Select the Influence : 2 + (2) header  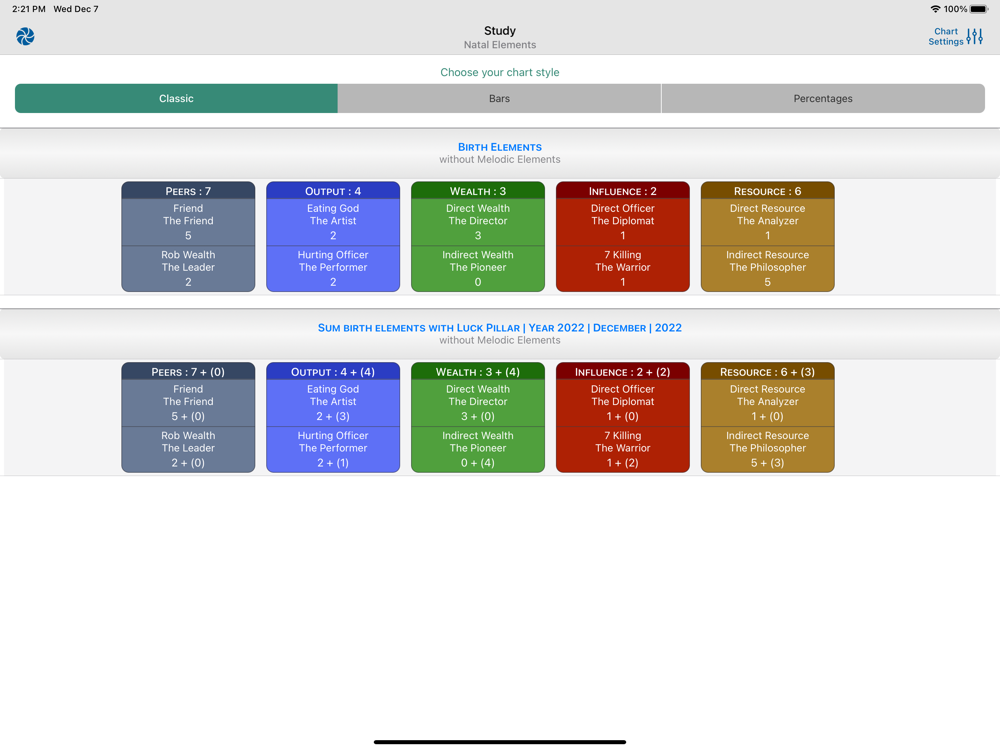click(x=622, y=371)
